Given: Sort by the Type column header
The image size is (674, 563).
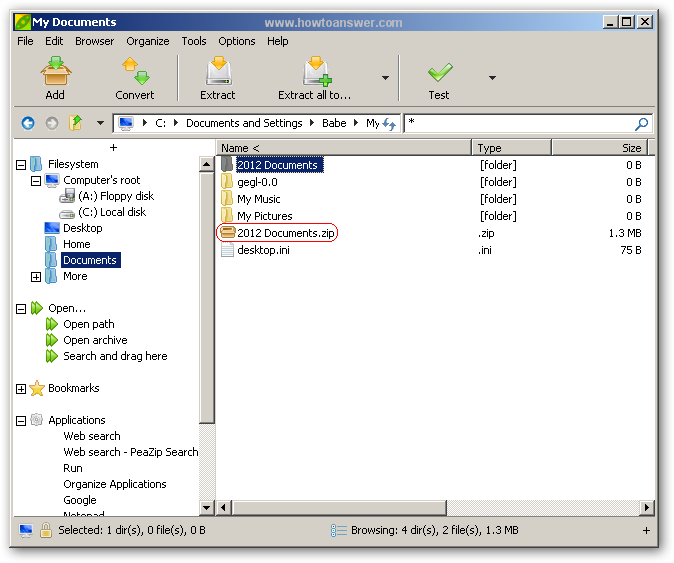Looking at the screenshot, I should click(512, 148).
